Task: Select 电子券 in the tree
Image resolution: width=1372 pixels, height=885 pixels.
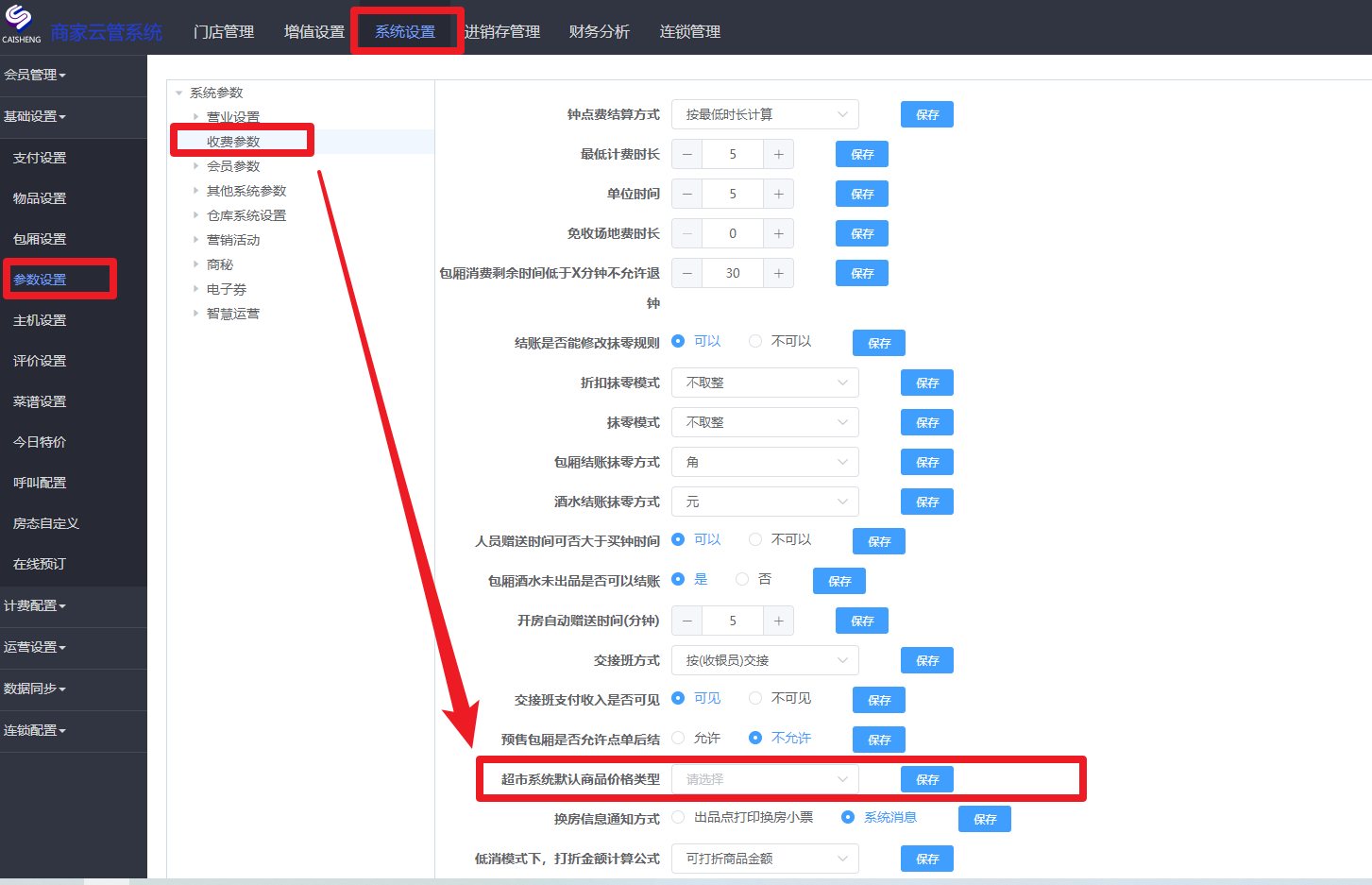Action: pos(227,289)
